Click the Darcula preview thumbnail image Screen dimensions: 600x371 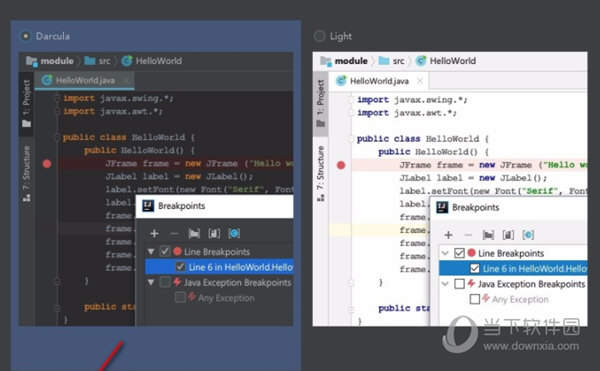[156, 189]
